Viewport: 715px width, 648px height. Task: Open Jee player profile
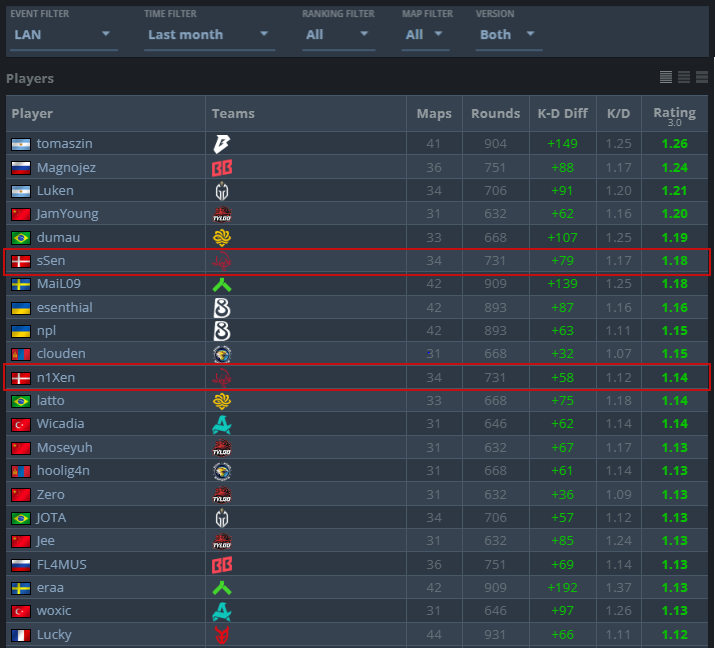point(45,541)
